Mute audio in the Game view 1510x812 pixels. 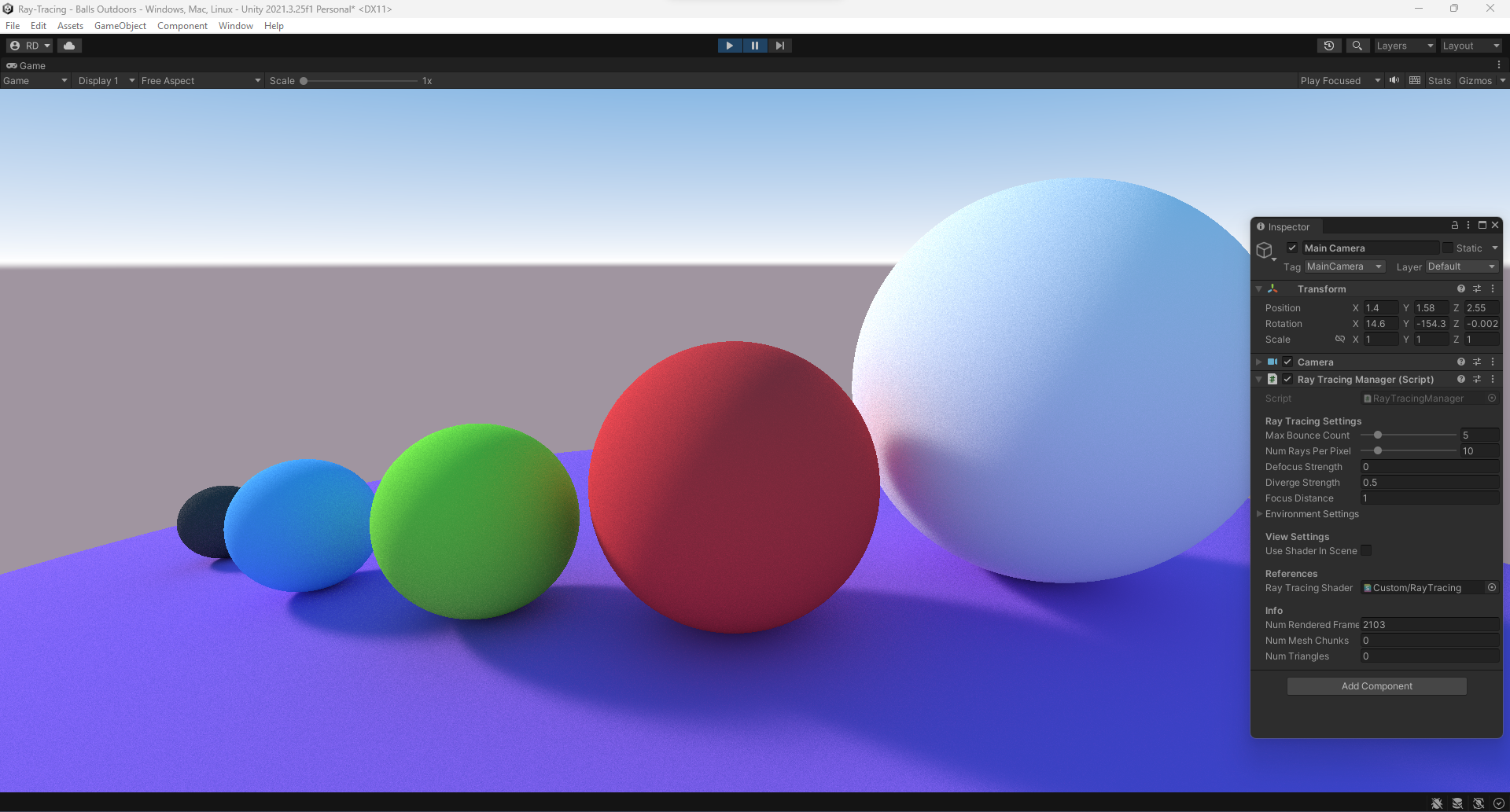point(1394,79)
